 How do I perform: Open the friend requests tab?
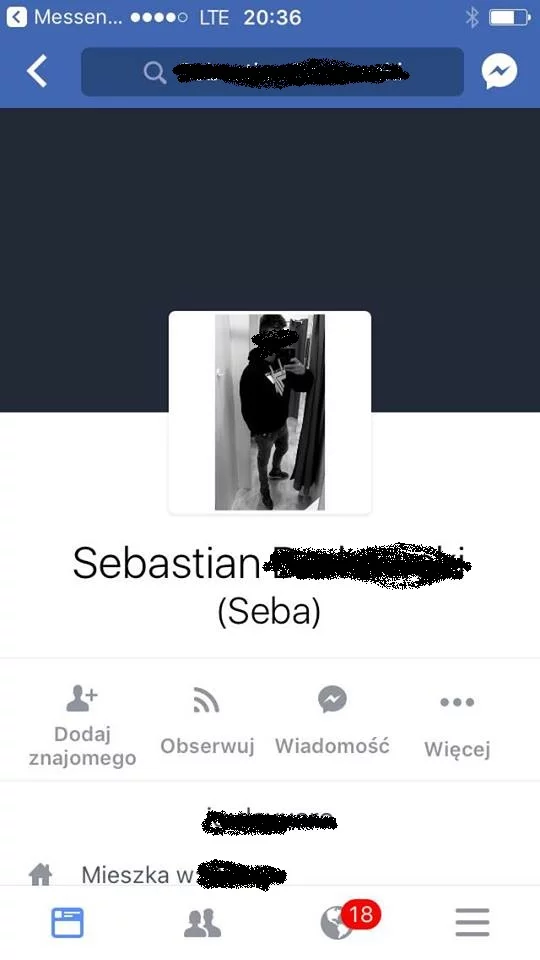203,923
